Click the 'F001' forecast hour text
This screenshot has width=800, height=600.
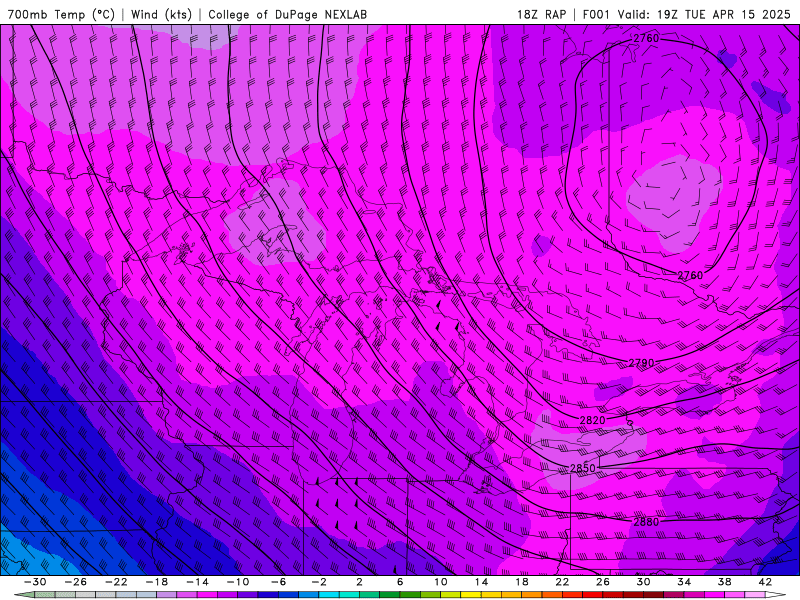[x=596, y=14]
